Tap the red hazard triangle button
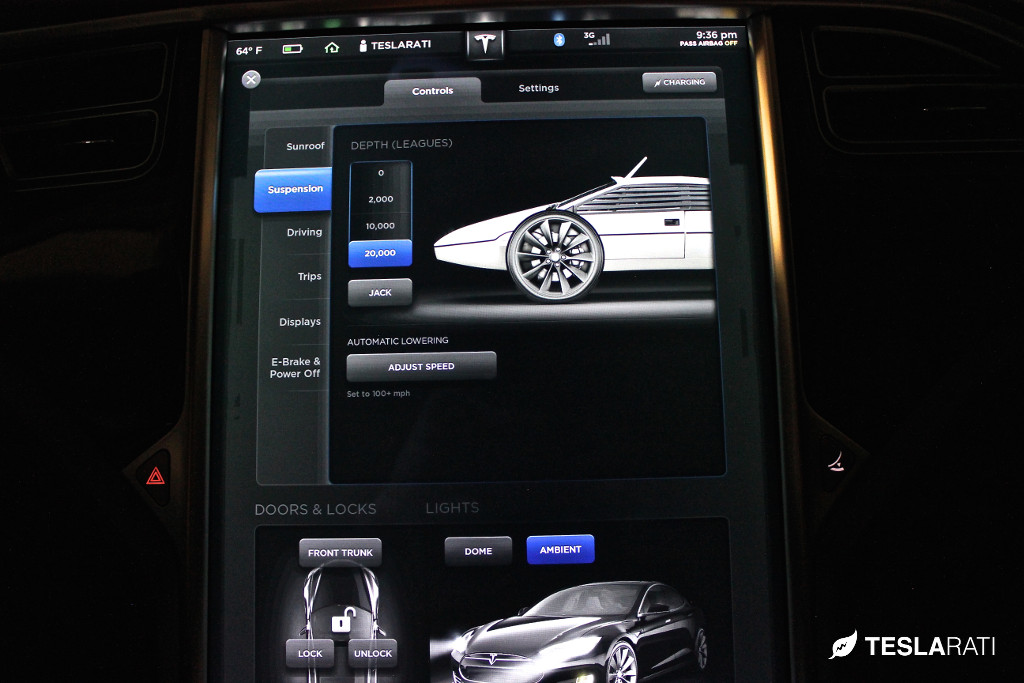 (155, 476)
